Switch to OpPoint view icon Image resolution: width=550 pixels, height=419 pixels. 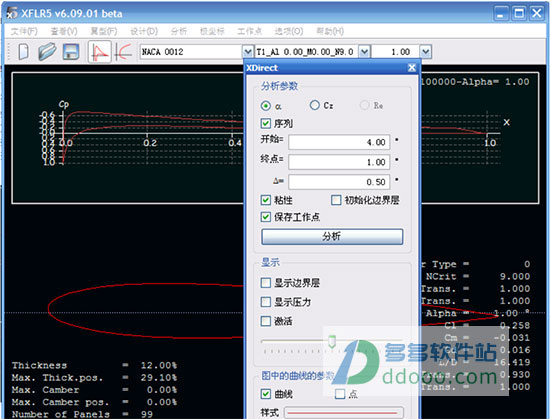click(100, 52)
